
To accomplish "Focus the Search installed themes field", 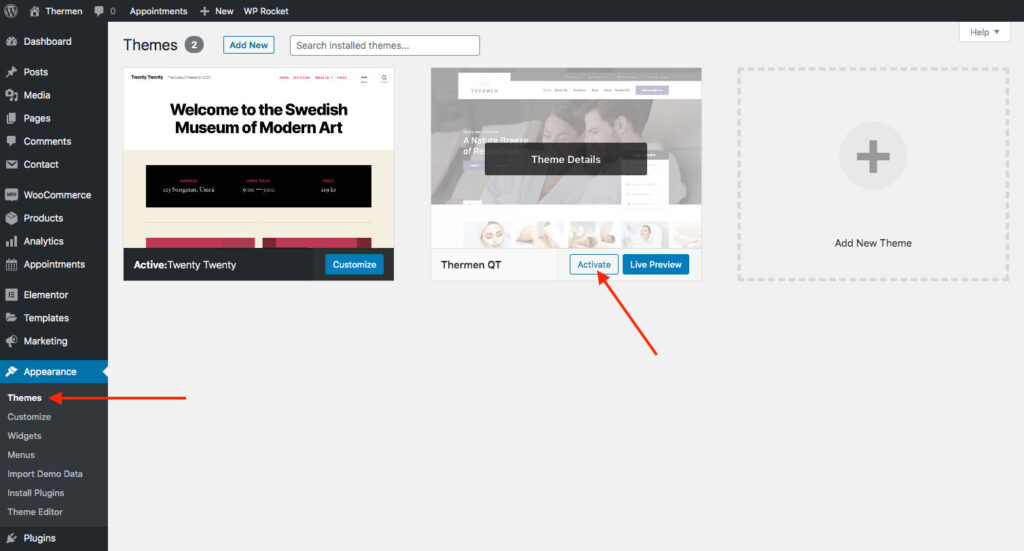I will tap(385, 45).
